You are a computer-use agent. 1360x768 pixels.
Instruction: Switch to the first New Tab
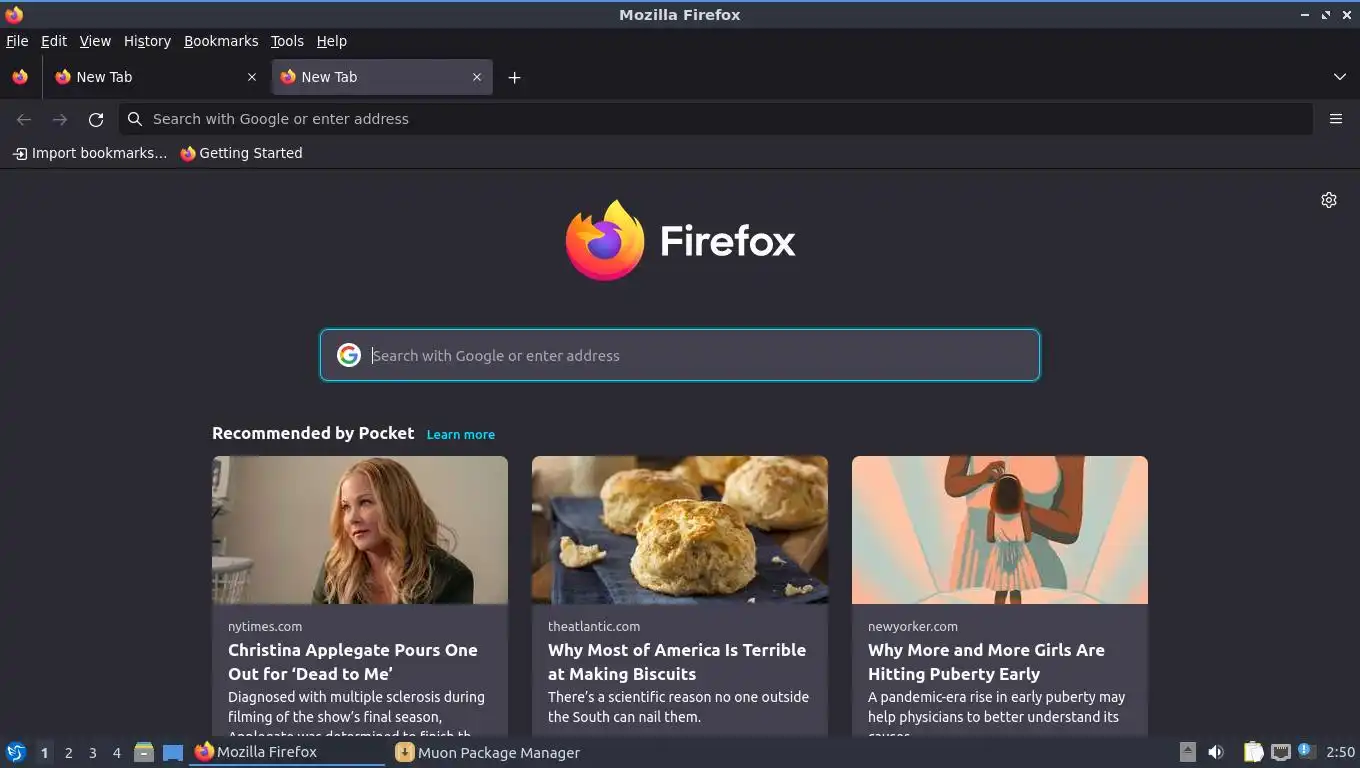[x=155, y=77]
